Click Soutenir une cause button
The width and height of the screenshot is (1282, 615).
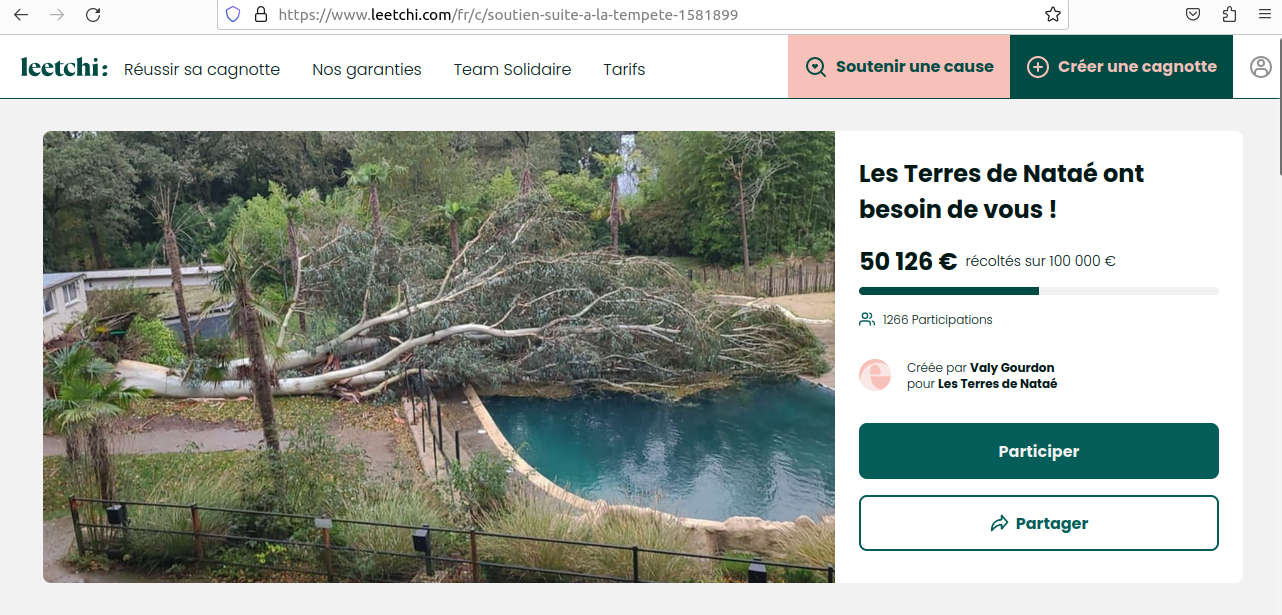click(899, 67)
